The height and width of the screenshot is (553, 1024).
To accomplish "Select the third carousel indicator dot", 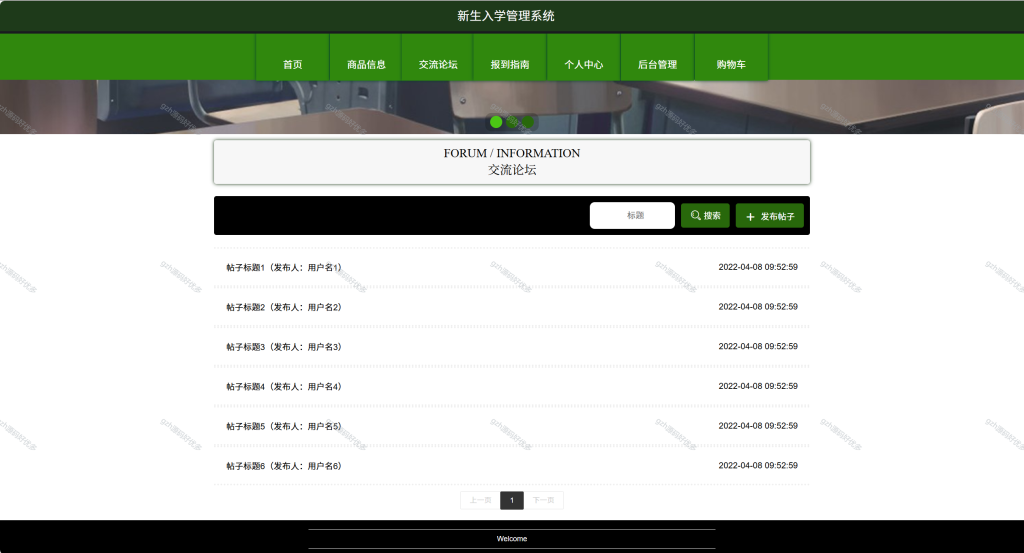I will pos(528,122).
